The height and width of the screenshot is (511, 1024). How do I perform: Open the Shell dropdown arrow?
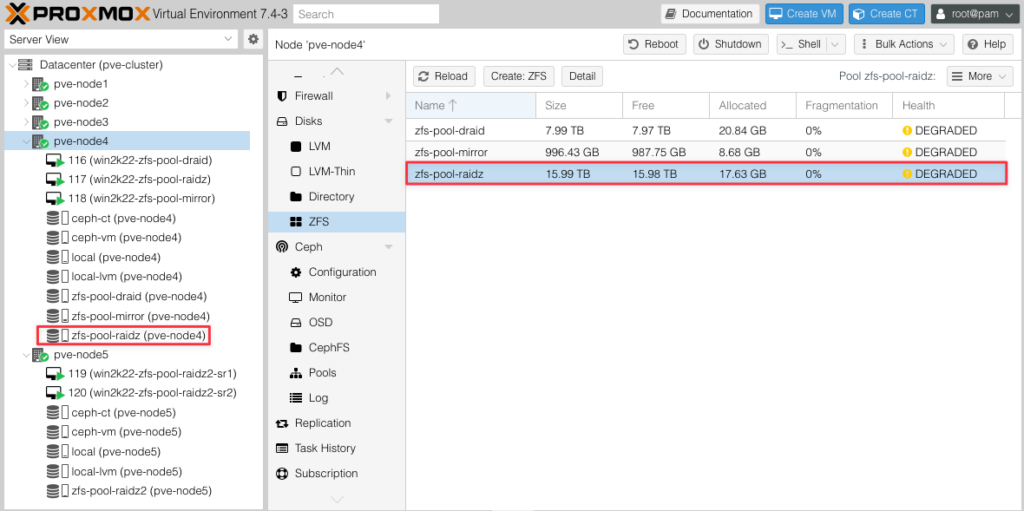pyautogui.click(x=836, y=44)
